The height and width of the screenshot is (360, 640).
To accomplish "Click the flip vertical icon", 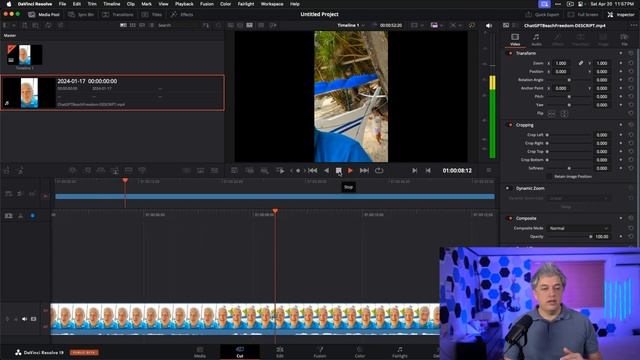I will tap(564, 113).
